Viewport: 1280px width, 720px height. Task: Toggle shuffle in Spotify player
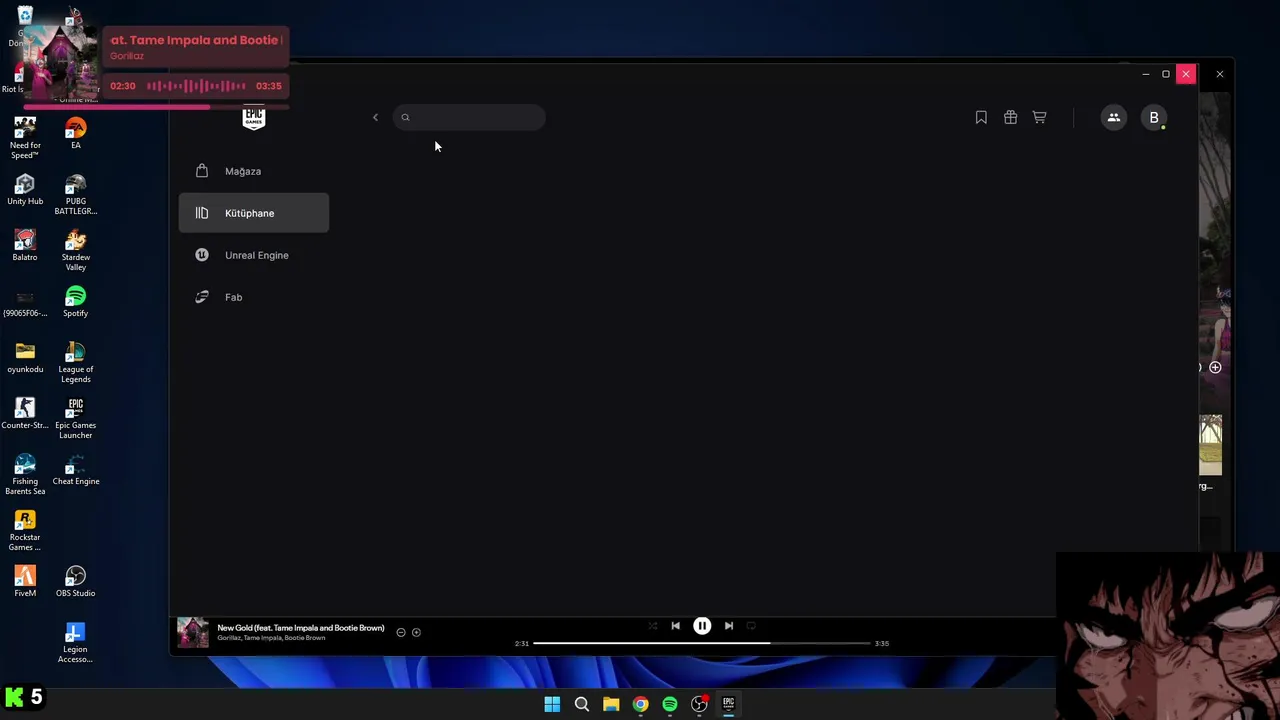point(652,626)
